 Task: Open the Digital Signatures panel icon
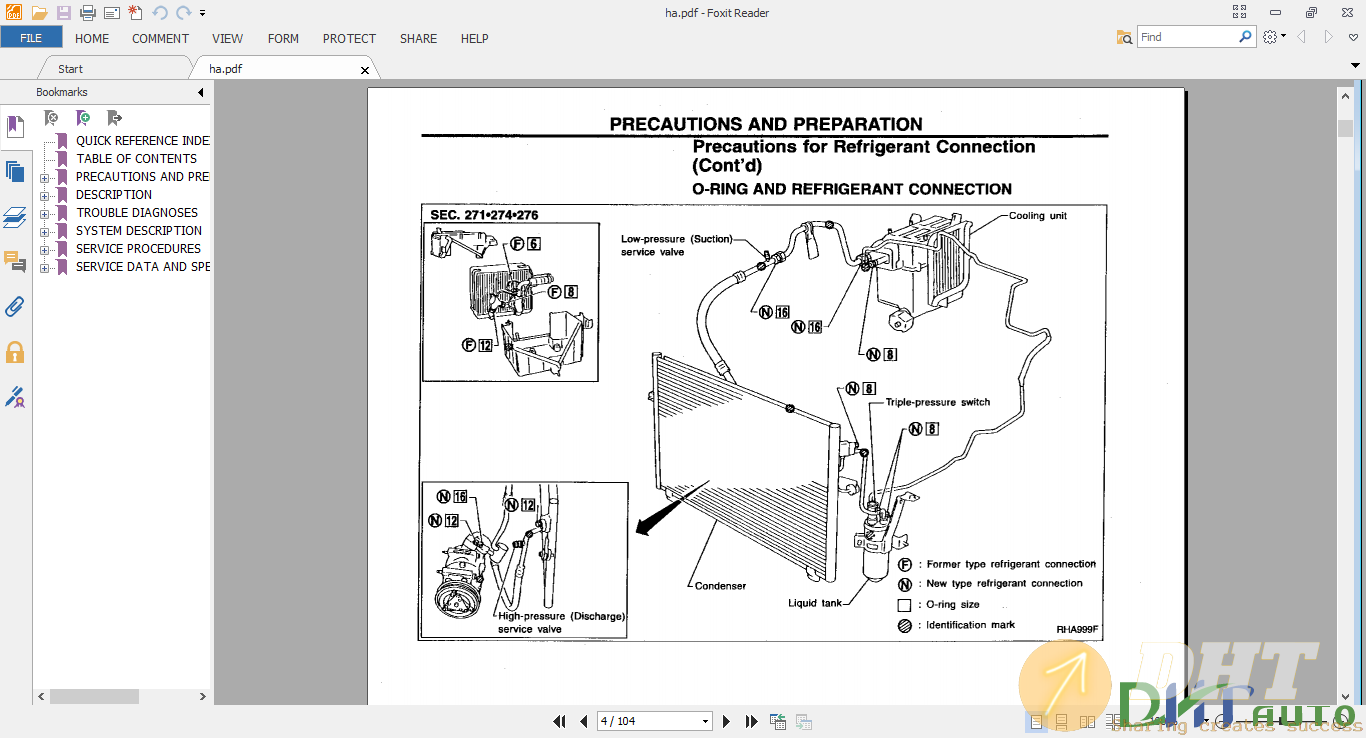coord(15,397)
